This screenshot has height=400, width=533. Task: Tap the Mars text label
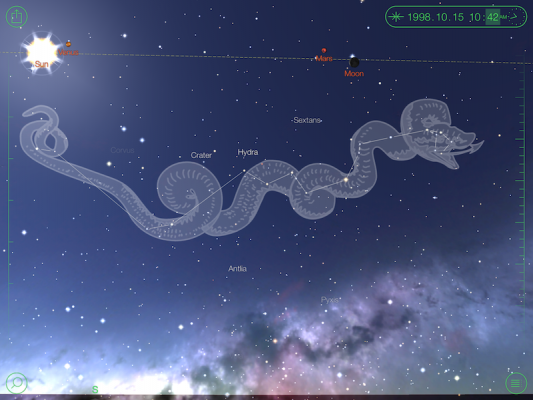[x=324, y=58]
